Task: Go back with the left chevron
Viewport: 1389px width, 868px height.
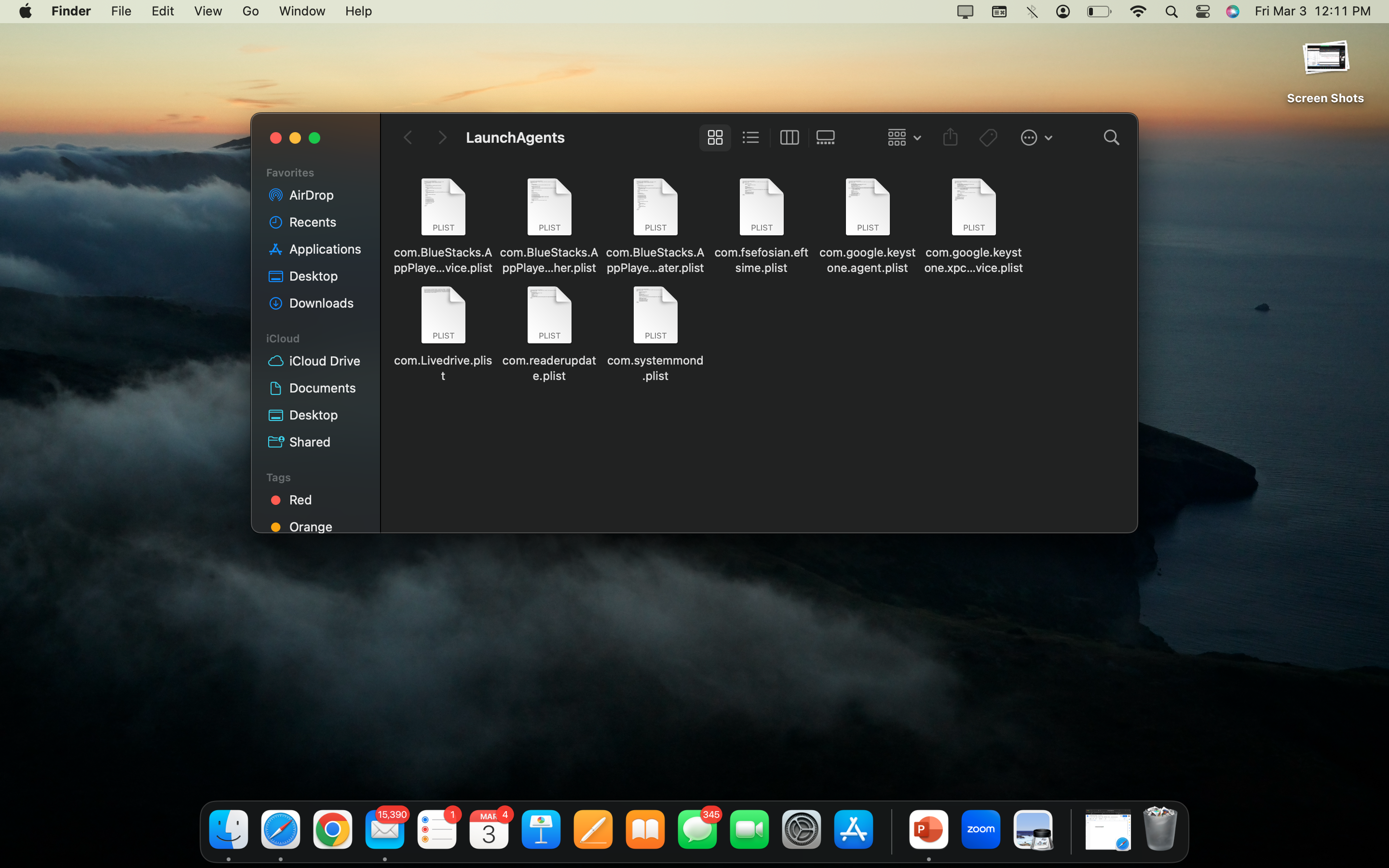Action: (408, 138)
